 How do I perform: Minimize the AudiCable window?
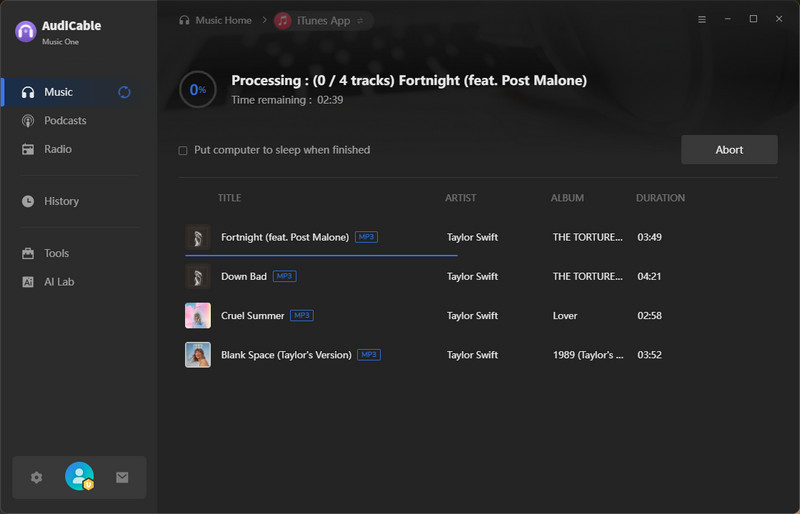(x=728, y=19)
